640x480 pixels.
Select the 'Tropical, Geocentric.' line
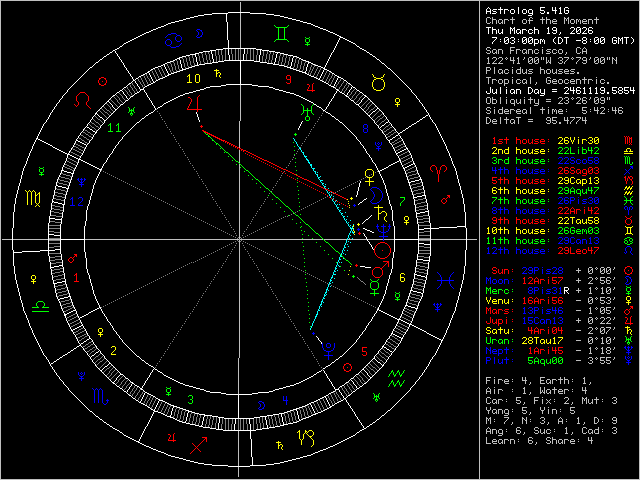pos(548,81)
